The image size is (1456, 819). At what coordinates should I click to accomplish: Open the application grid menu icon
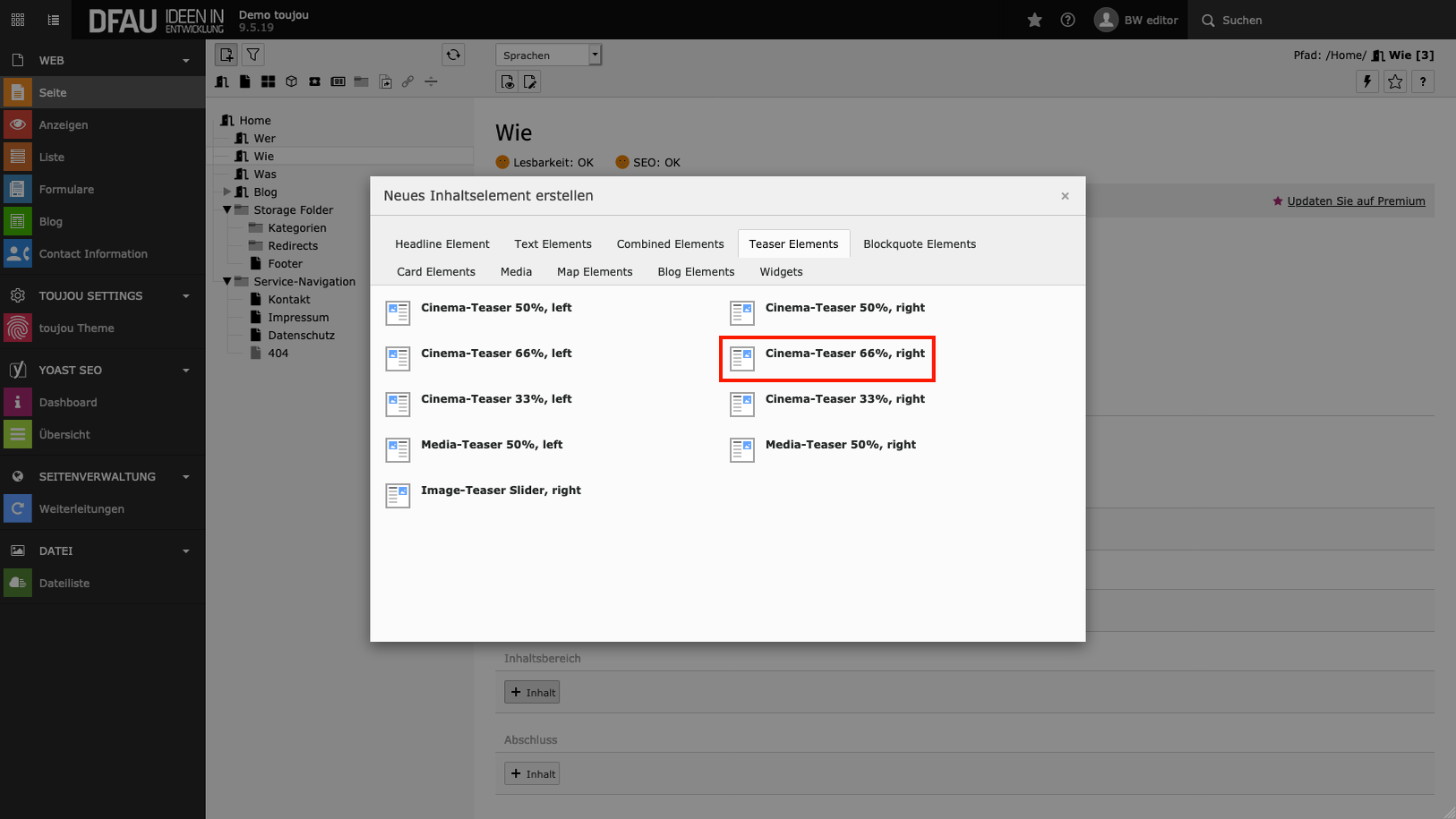tap(18, 20)
